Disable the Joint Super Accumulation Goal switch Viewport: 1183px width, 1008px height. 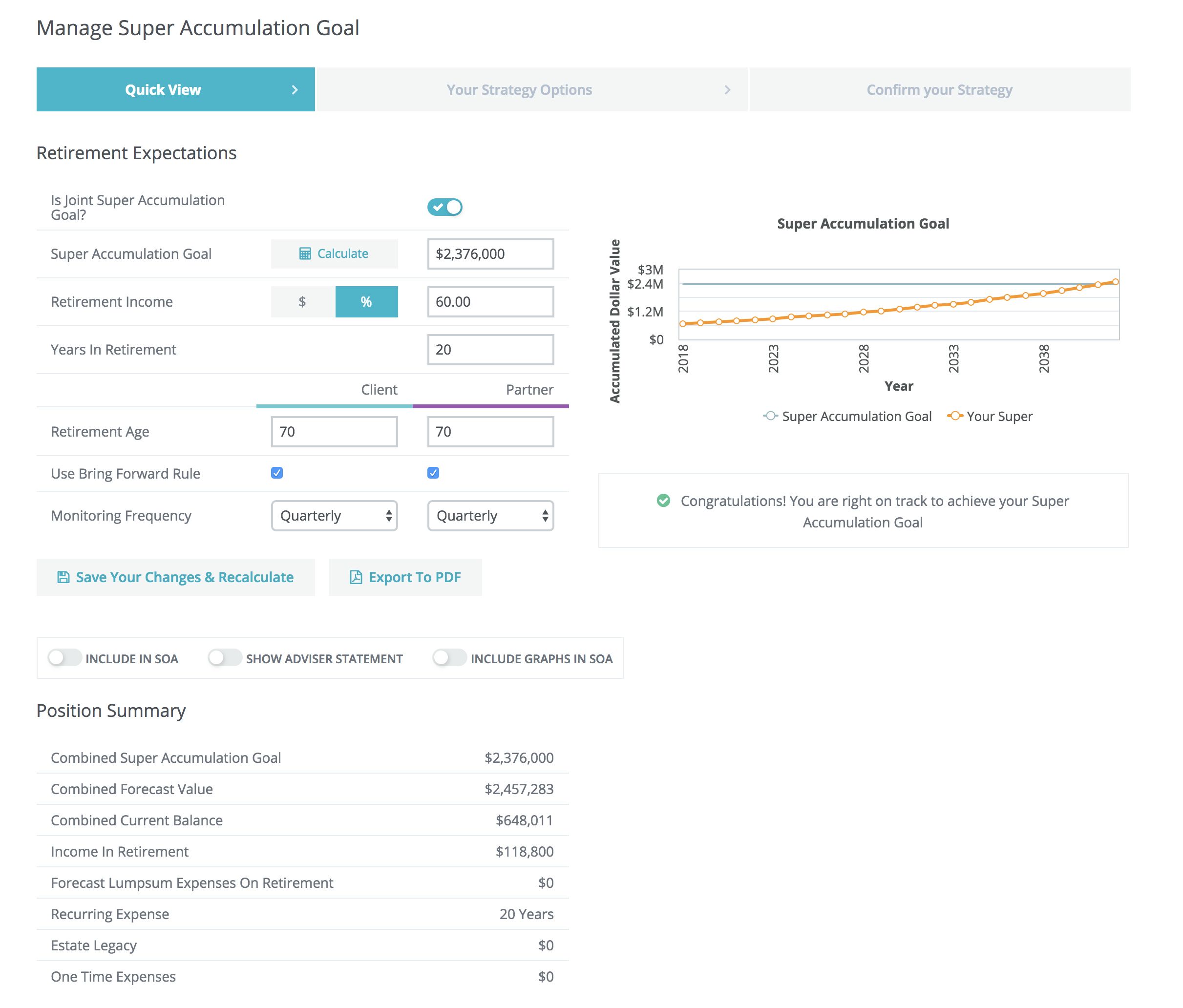click(445, 207)
